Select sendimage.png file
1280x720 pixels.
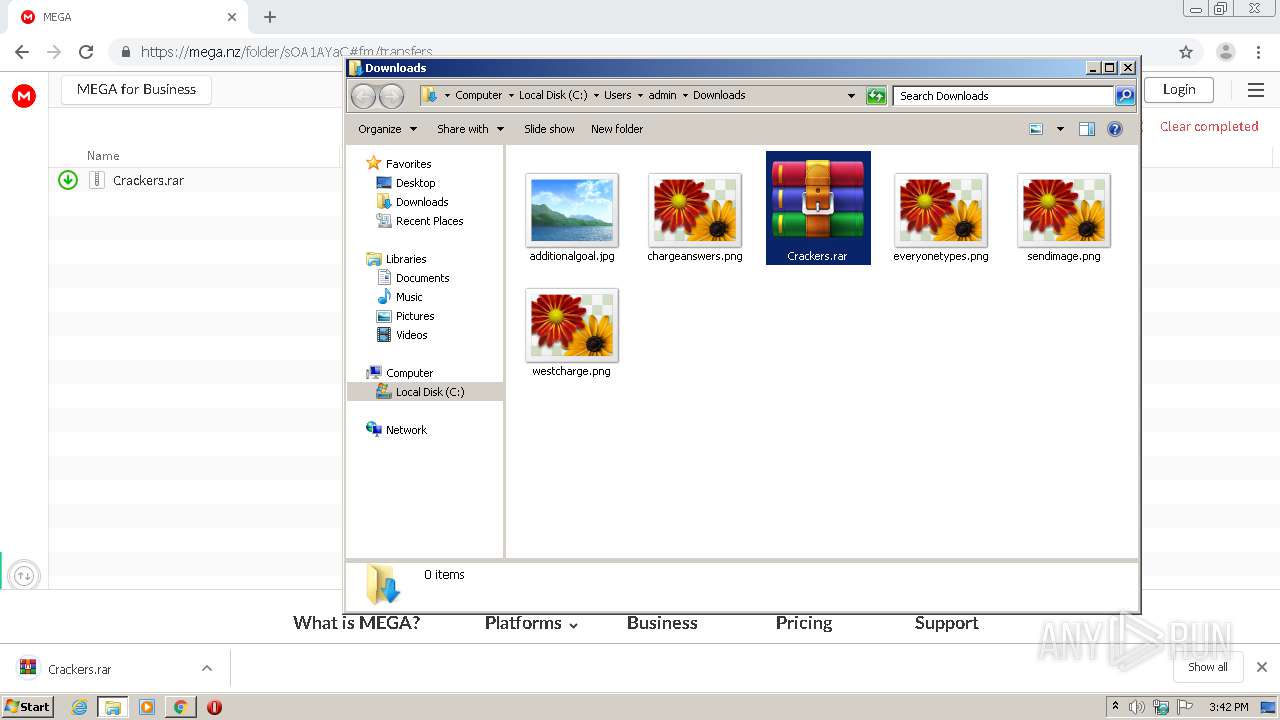click(x=1064, y=218)
